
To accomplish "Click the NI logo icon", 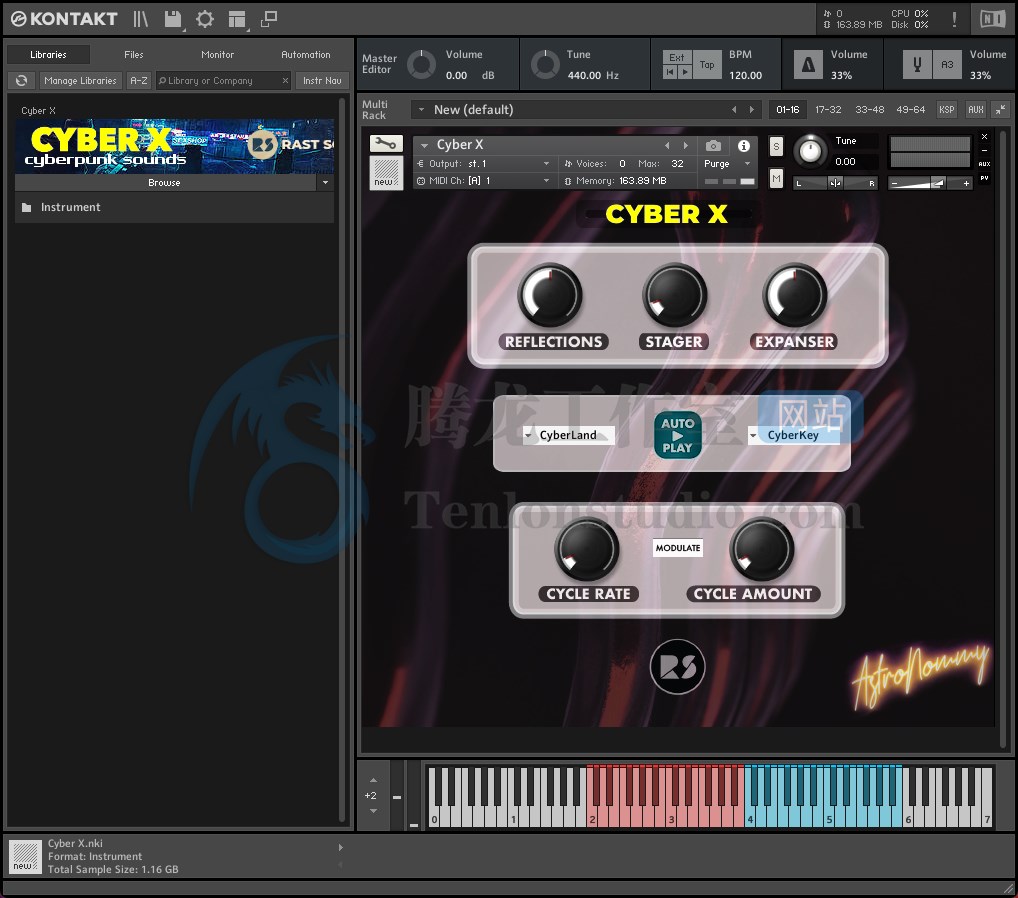I will (x=993, y=19).
